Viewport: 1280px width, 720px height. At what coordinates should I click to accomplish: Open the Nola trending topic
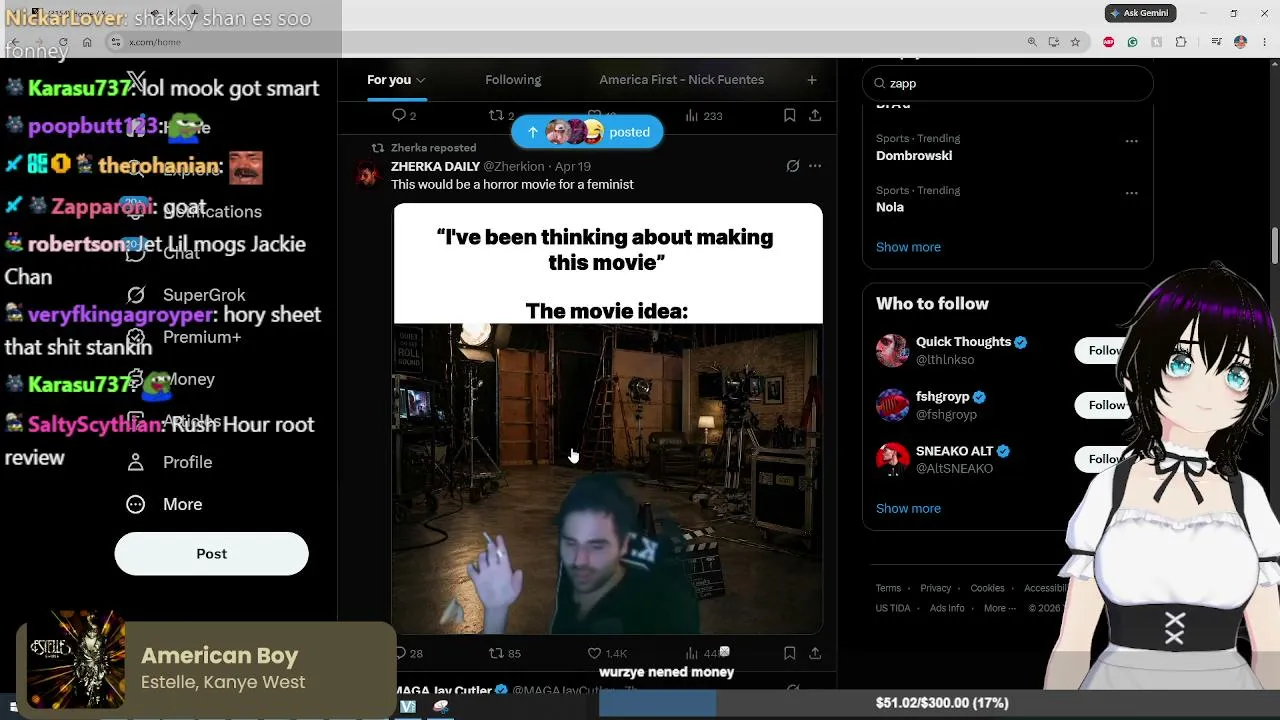point(890,208)
